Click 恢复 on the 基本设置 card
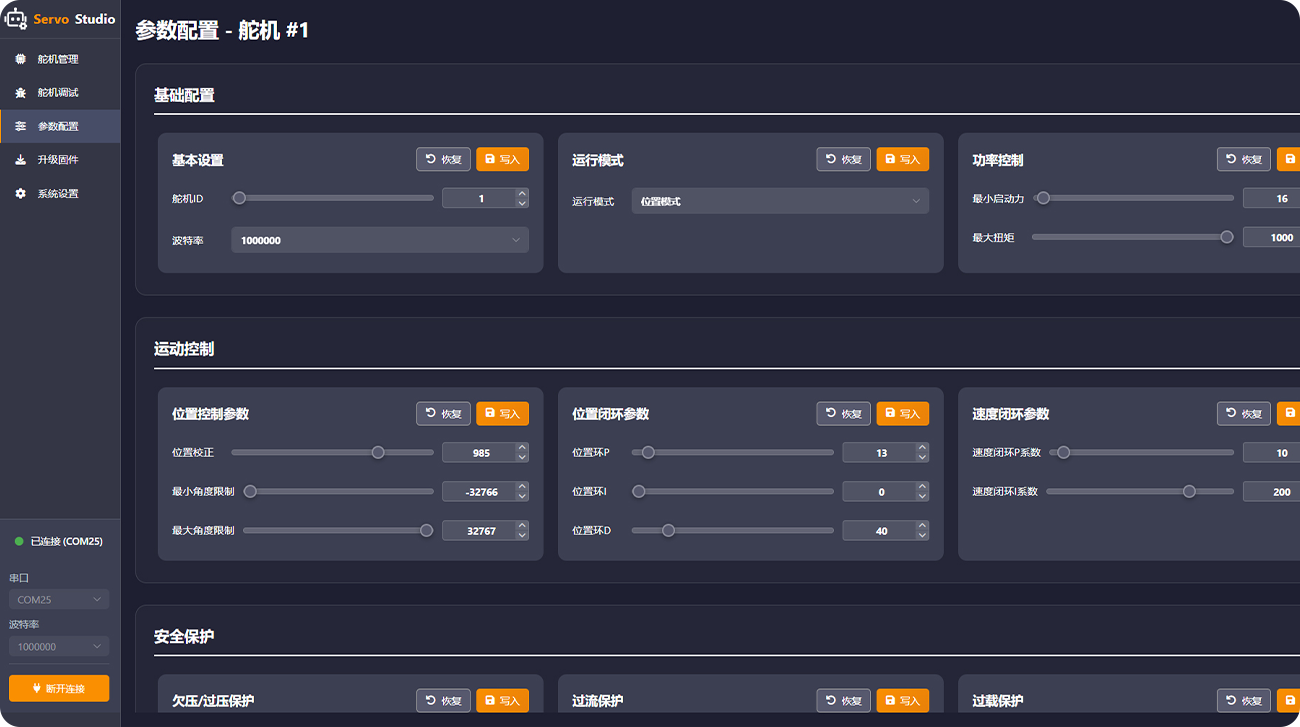Viewport: 1300px width, 727px height. click(x=443, y=159)
